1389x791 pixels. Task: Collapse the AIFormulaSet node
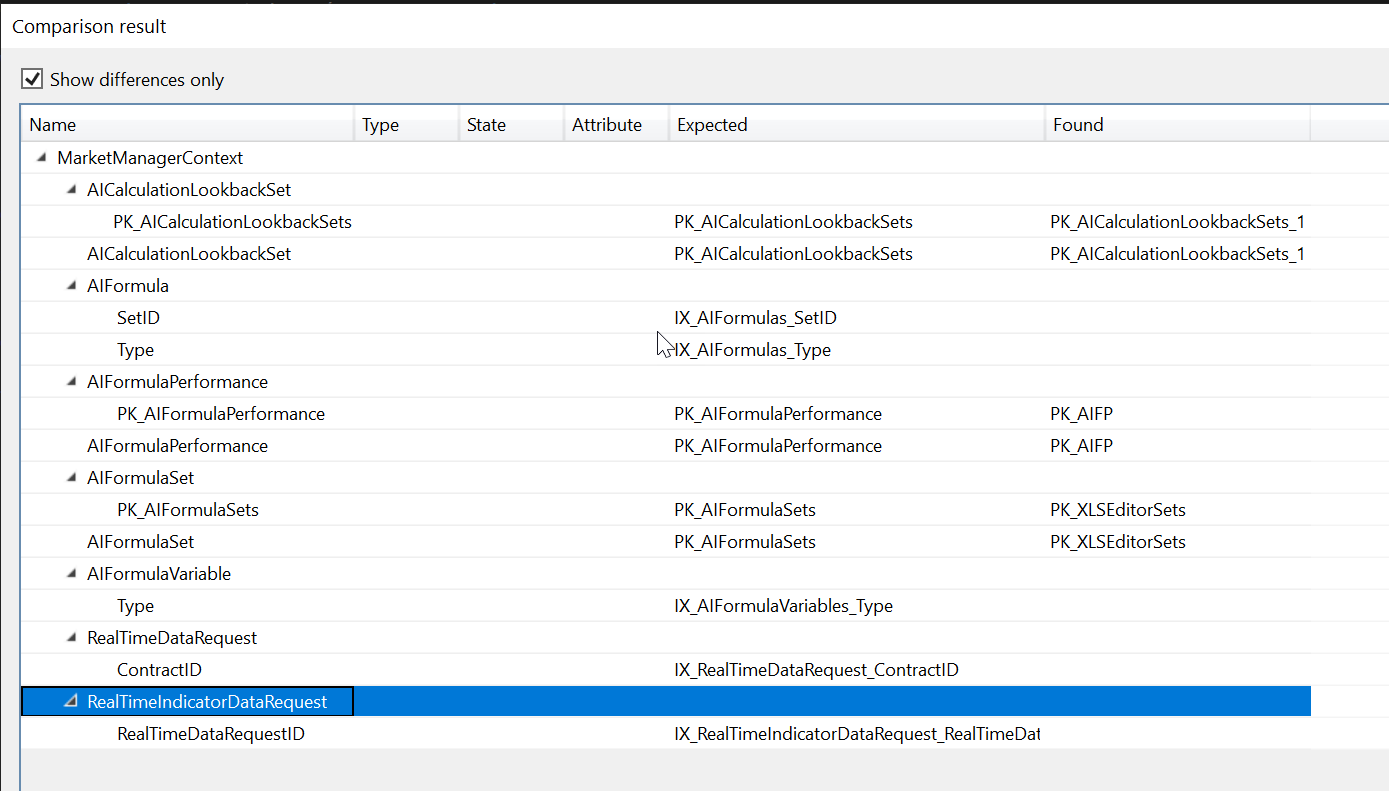(x=70, y=477)
